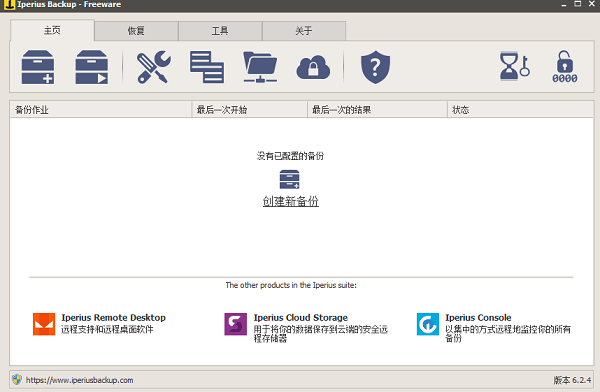Click the run backup job toolbar icon
600x392 pixels.
91,67
